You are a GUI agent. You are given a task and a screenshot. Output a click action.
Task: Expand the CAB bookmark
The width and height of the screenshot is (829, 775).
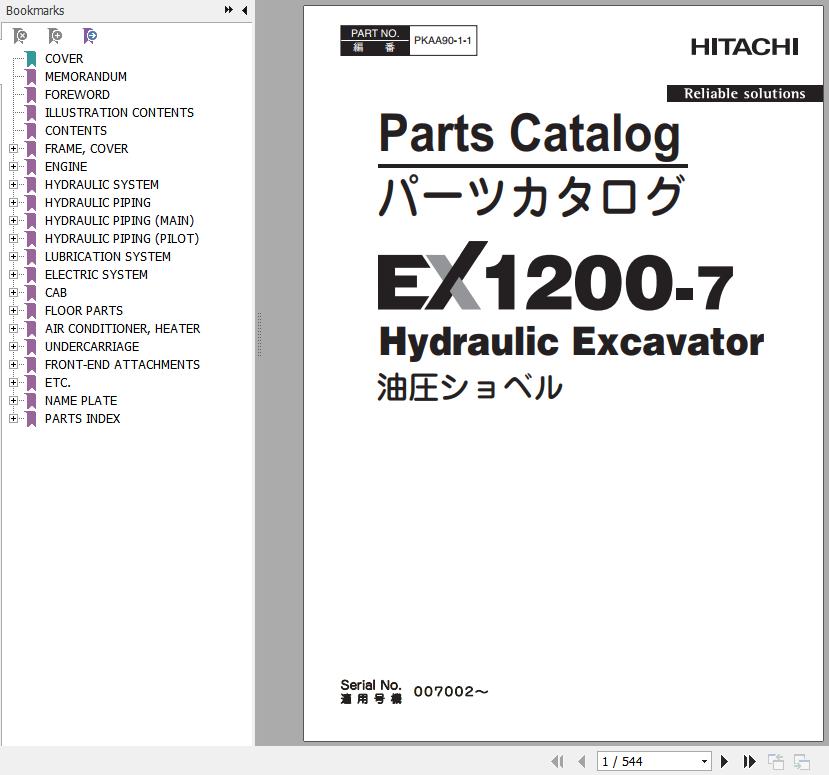[13, 292]
